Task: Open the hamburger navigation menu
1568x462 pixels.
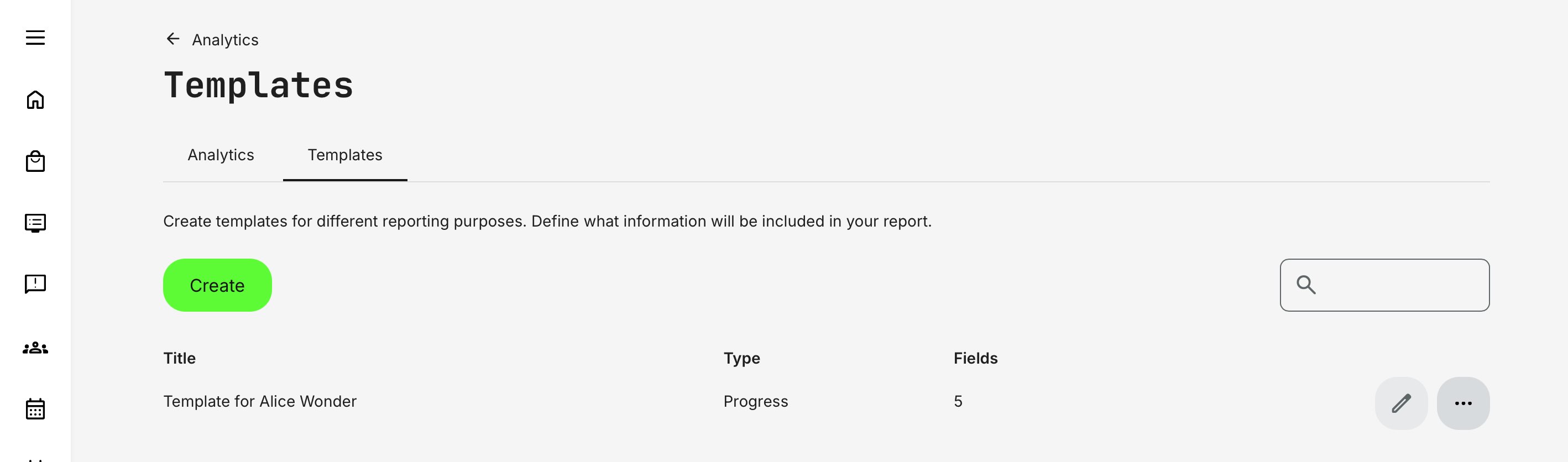Action: (x=36, y=38)
